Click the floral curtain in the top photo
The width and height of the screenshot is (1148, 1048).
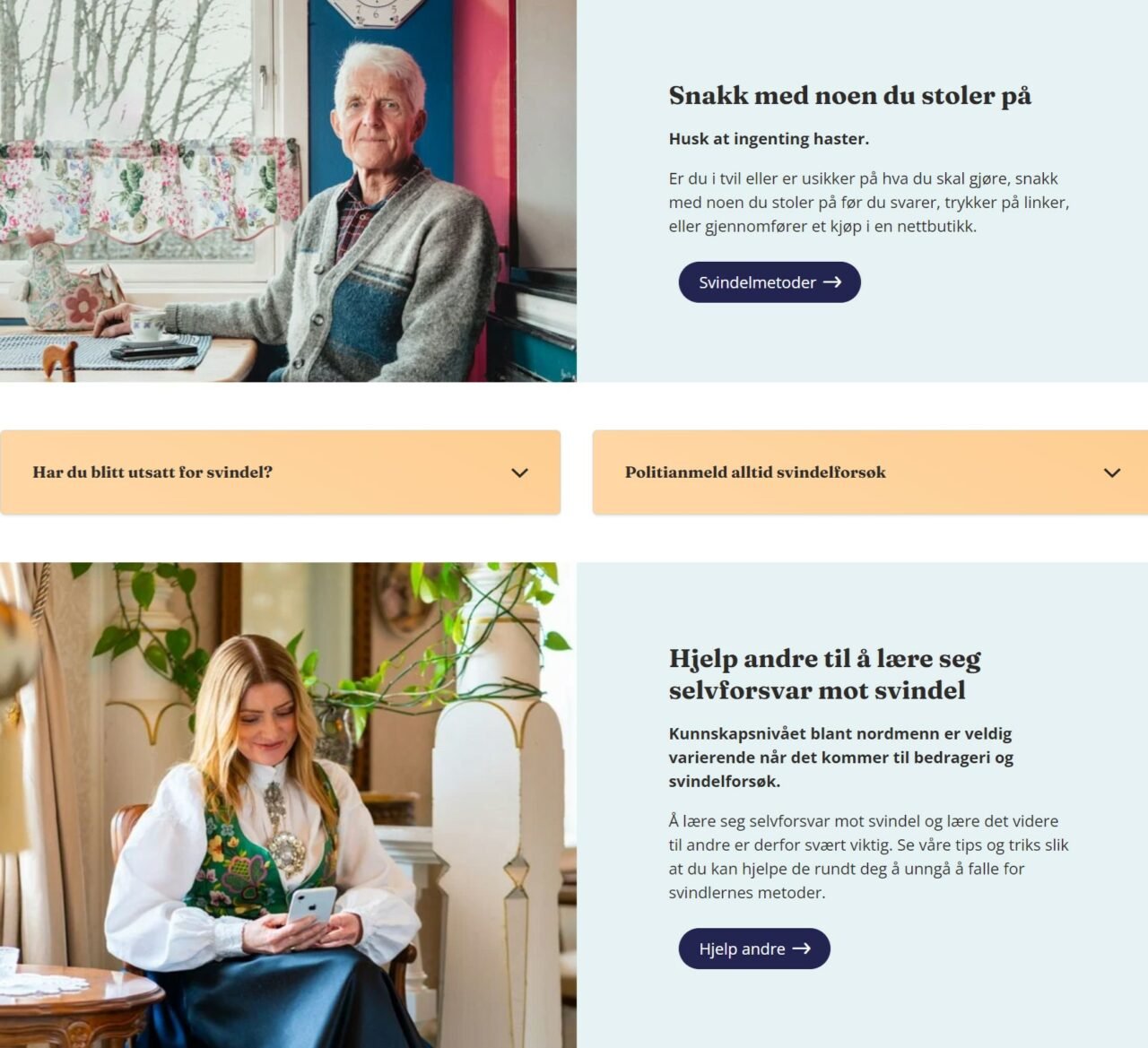pos(150,190)
